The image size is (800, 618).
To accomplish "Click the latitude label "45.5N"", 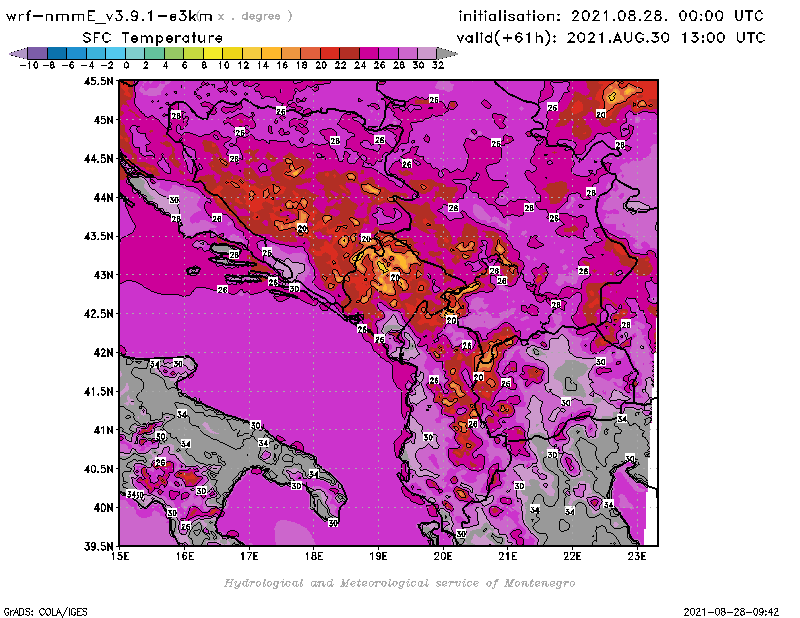I will coord(98,81).
